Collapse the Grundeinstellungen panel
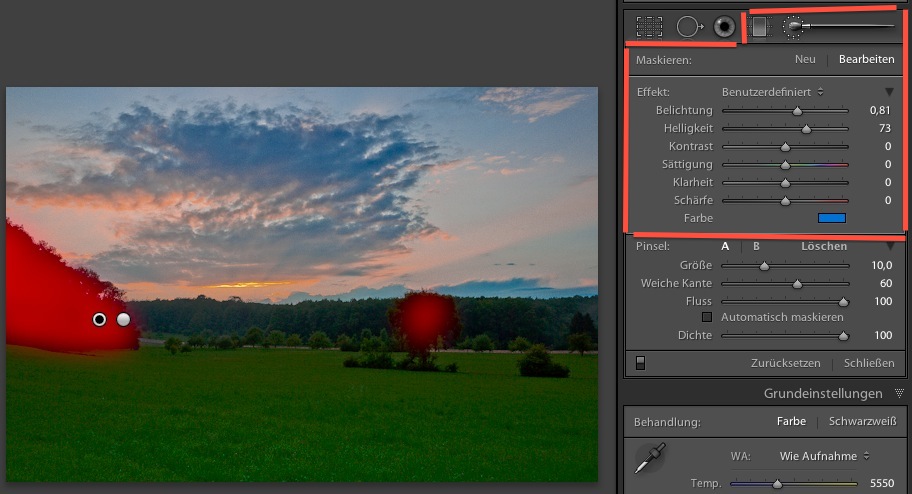This screenshot has width=912, height=494. coord(899,394)
